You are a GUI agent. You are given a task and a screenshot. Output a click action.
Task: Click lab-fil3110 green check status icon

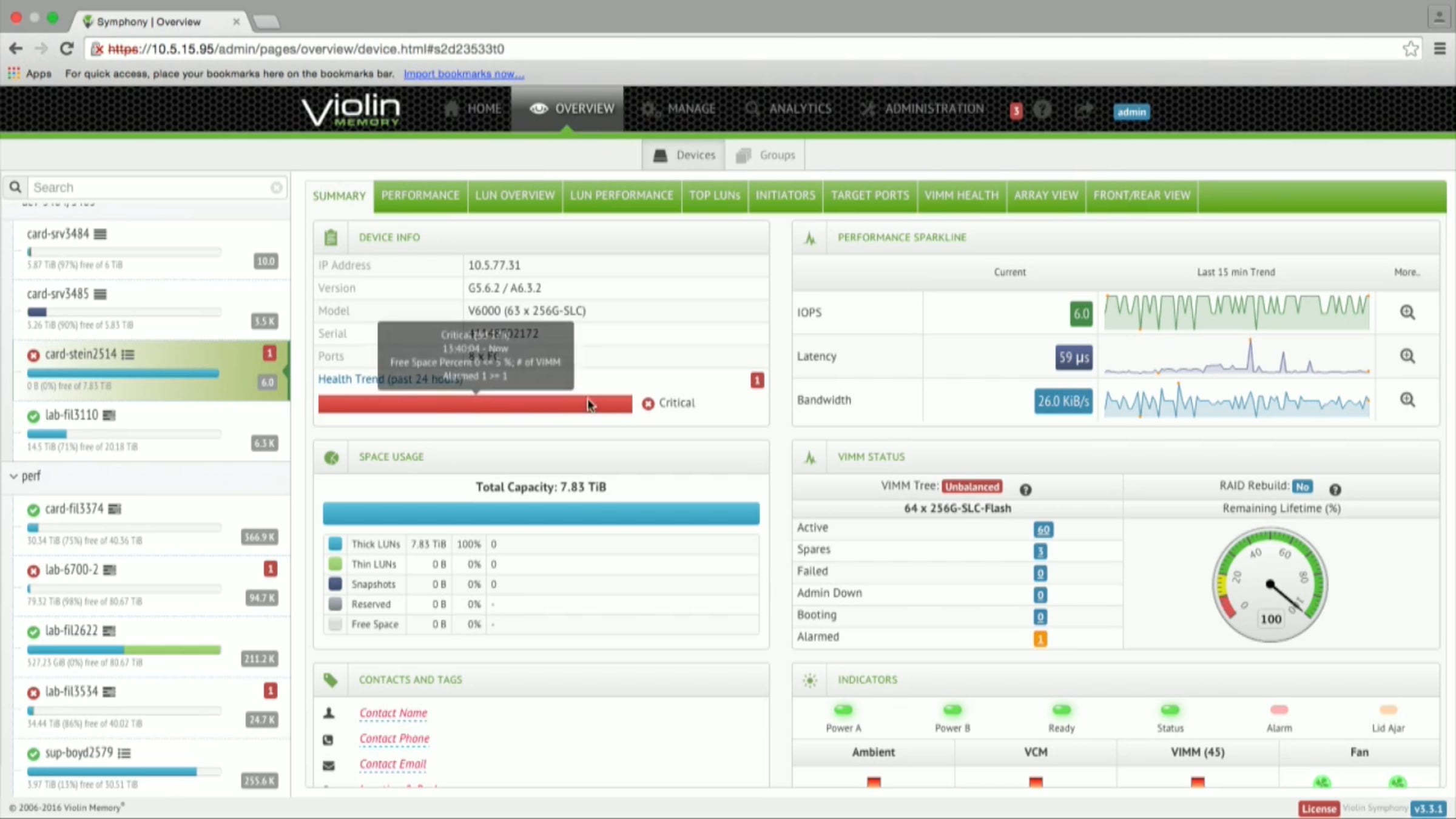coord(33,416)
